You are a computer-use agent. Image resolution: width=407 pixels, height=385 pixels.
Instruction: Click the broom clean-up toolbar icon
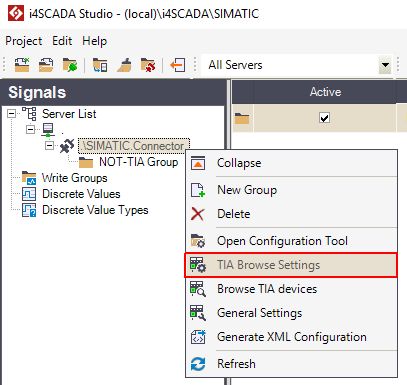pos(124,64)
